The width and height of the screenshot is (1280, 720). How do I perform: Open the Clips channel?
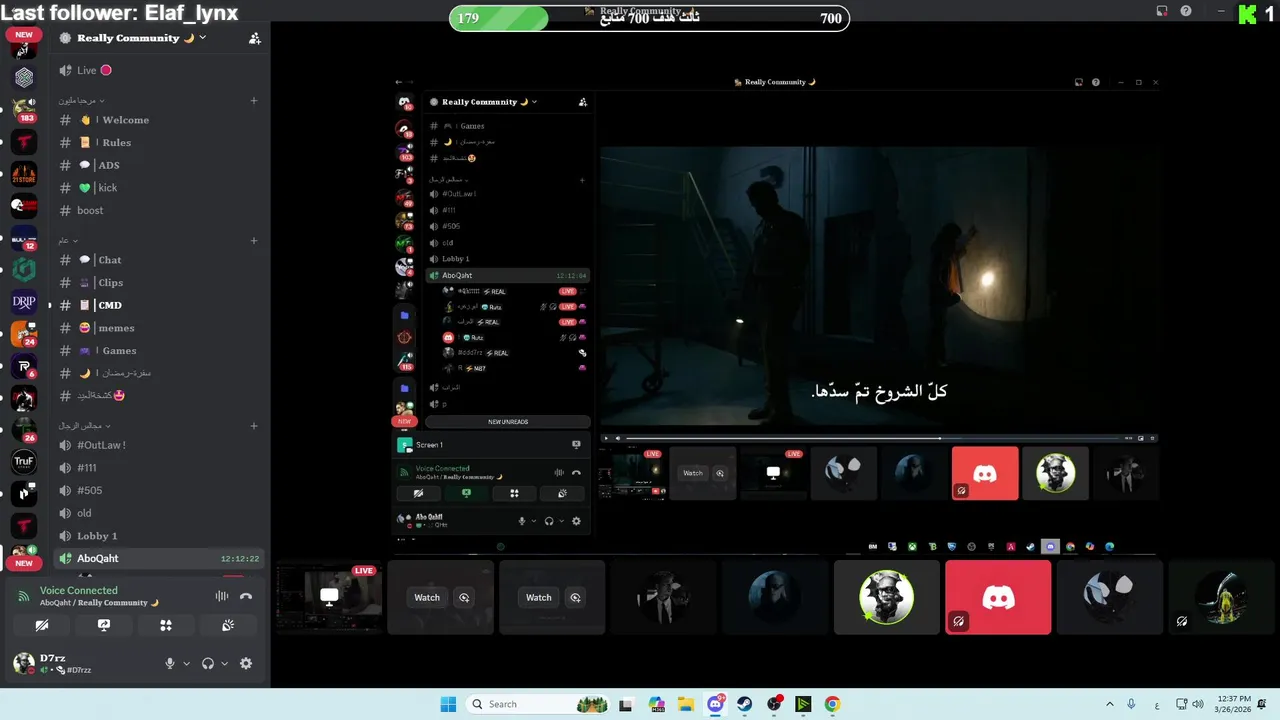pyautogui.click(x=159, y=283)
